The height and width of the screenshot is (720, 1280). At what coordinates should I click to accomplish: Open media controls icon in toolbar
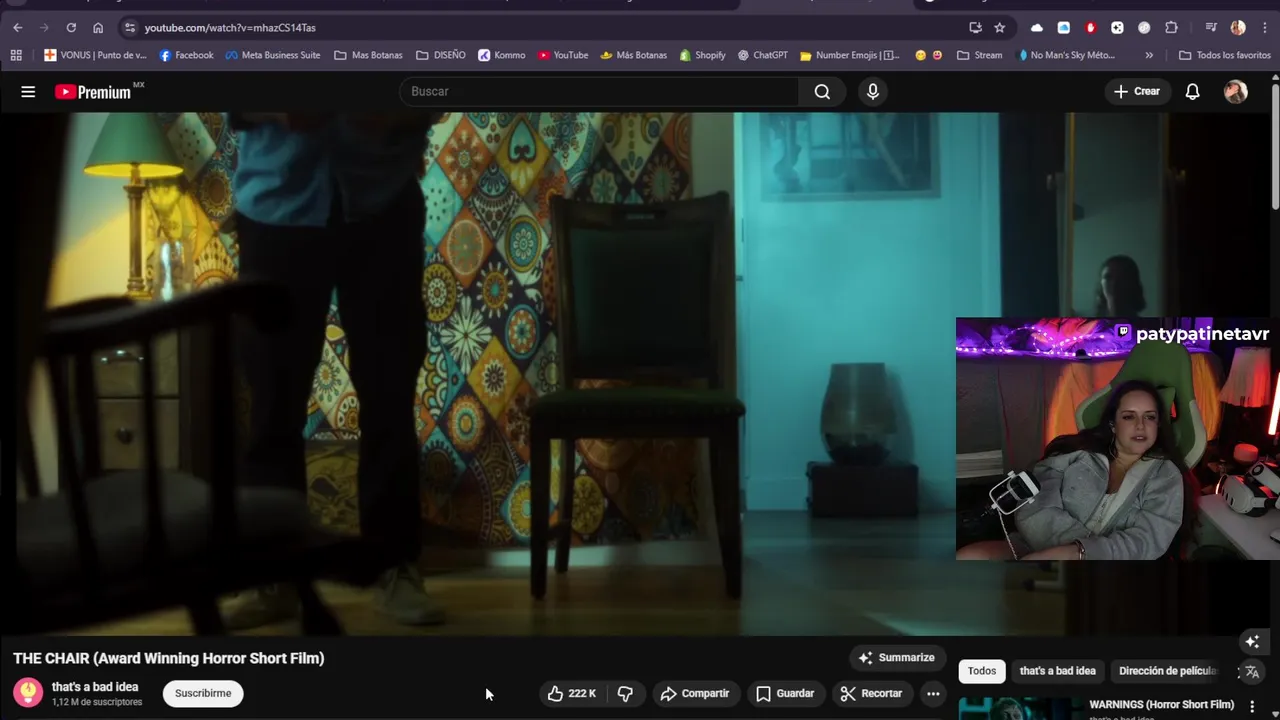(x=1210, y=28)
